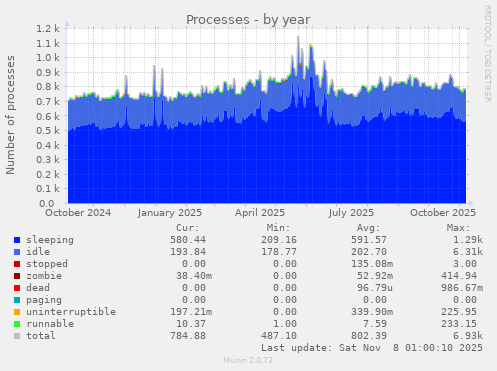The image size is (497, 371).
Task: Click the 'stopped' legend label
Action: tap(47, 264)
